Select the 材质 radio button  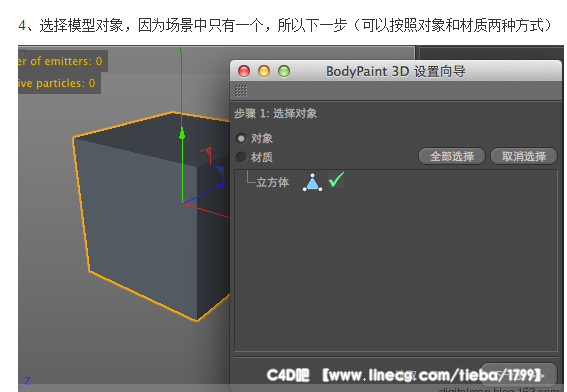tap(241, 157)
